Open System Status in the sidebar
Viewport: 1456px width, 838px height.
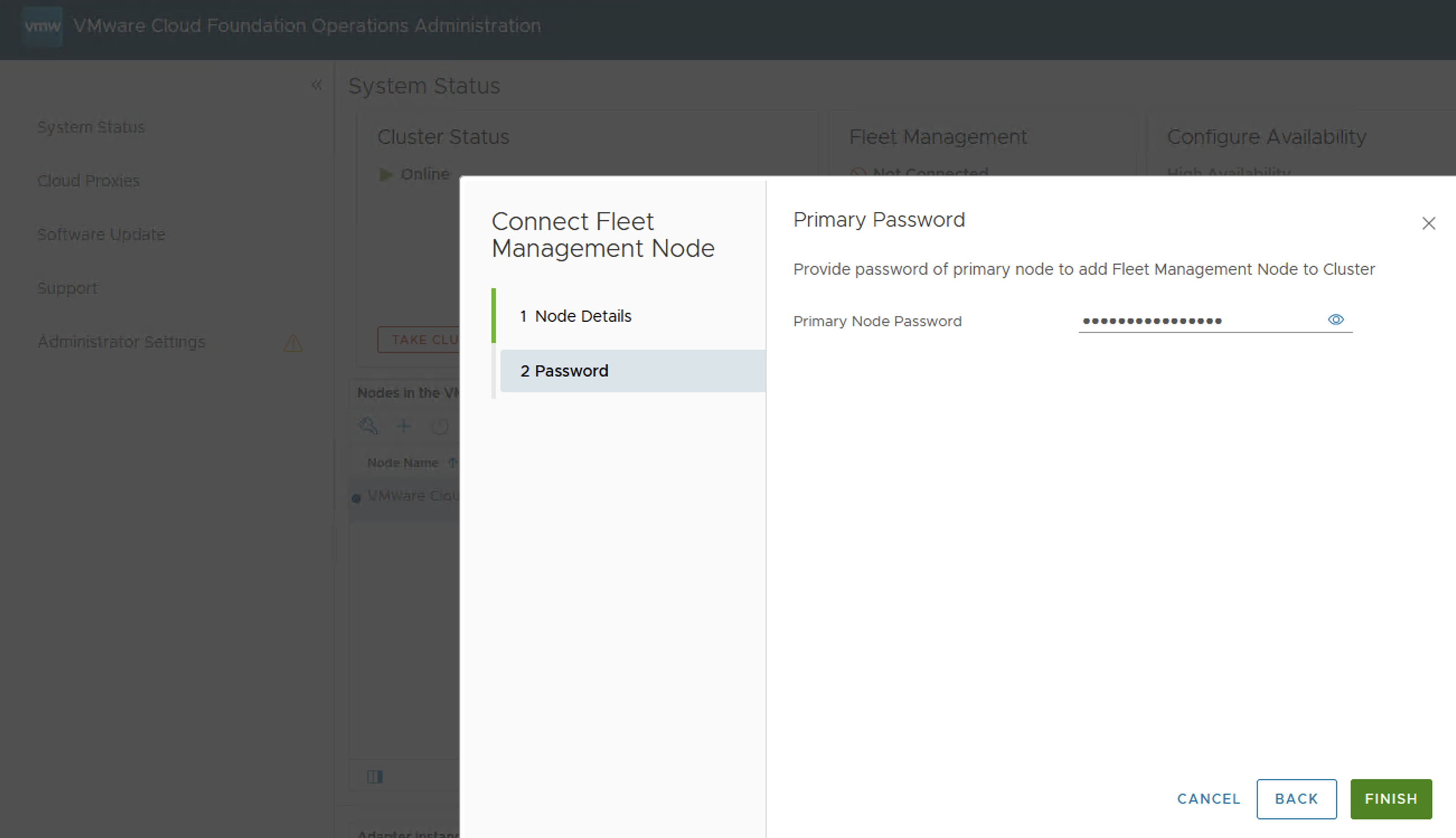click(x=91, y=127)
